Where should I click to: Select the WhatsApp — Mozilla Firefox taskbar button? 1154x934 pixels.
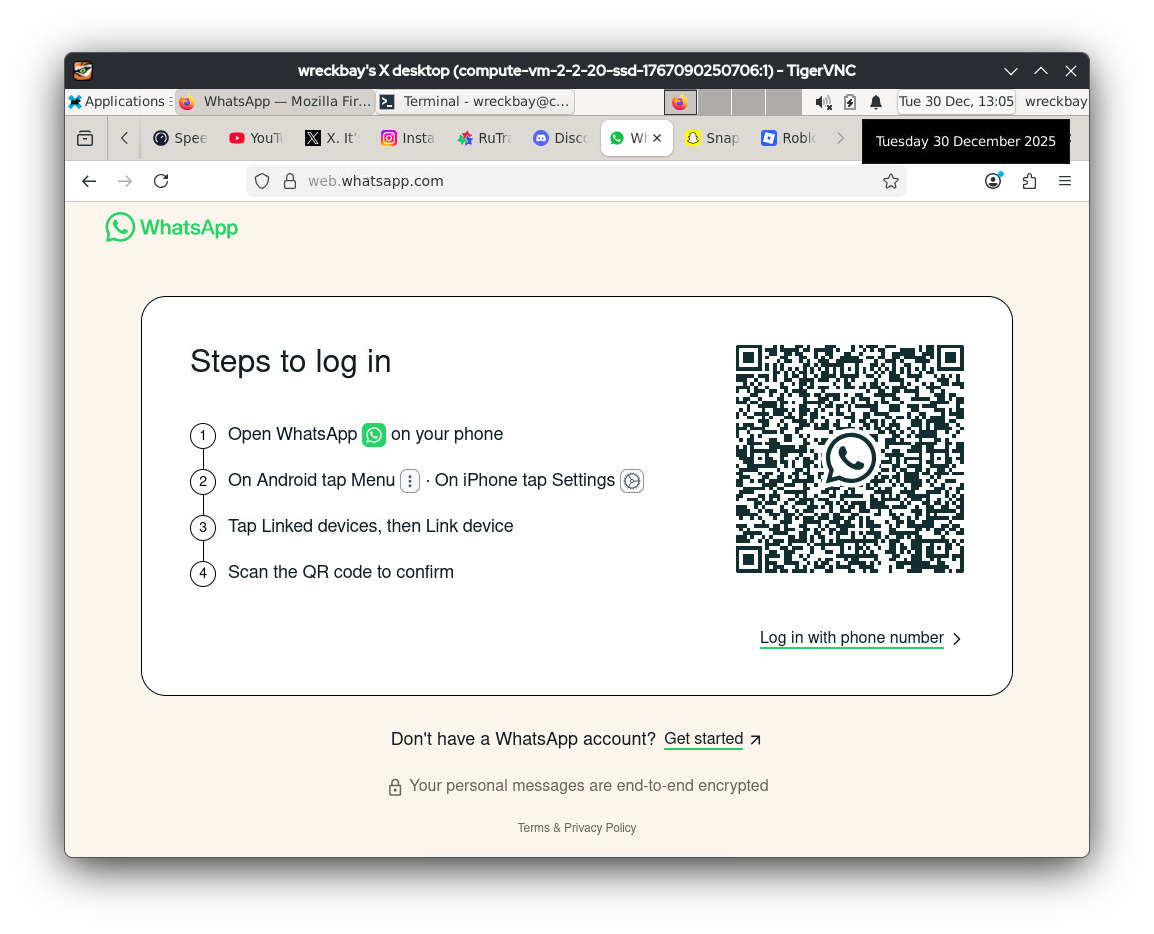[275, 102]
